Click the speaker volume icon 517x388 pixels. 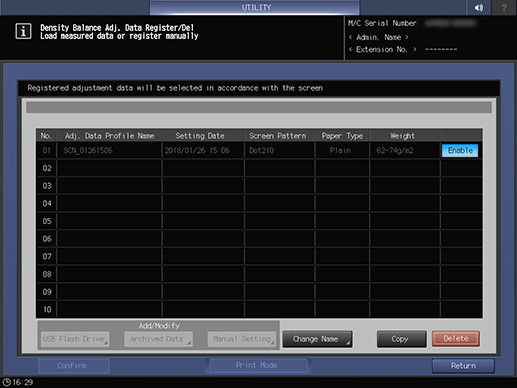[x=479, y=7]
